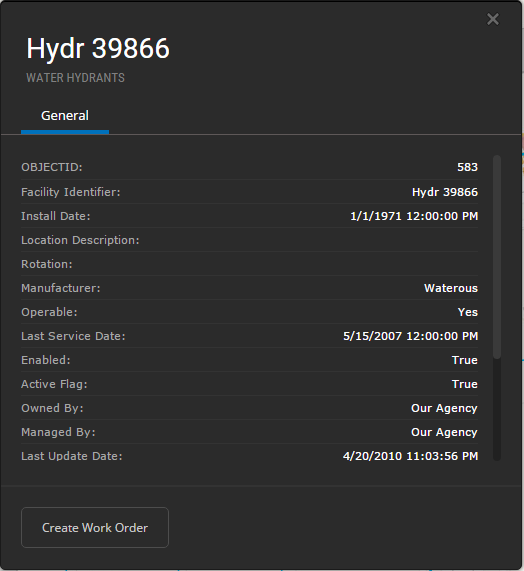This screenshot has width=524, height=571.
Task: Click the Enabled value True
Action: coord(465,360)
